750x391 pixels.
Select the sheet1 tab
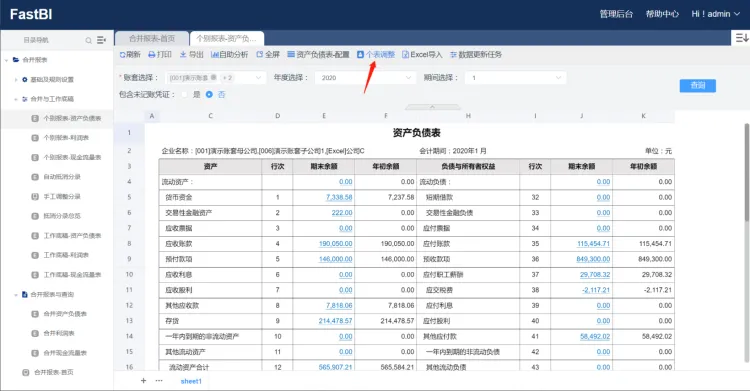tap(191, 381)
